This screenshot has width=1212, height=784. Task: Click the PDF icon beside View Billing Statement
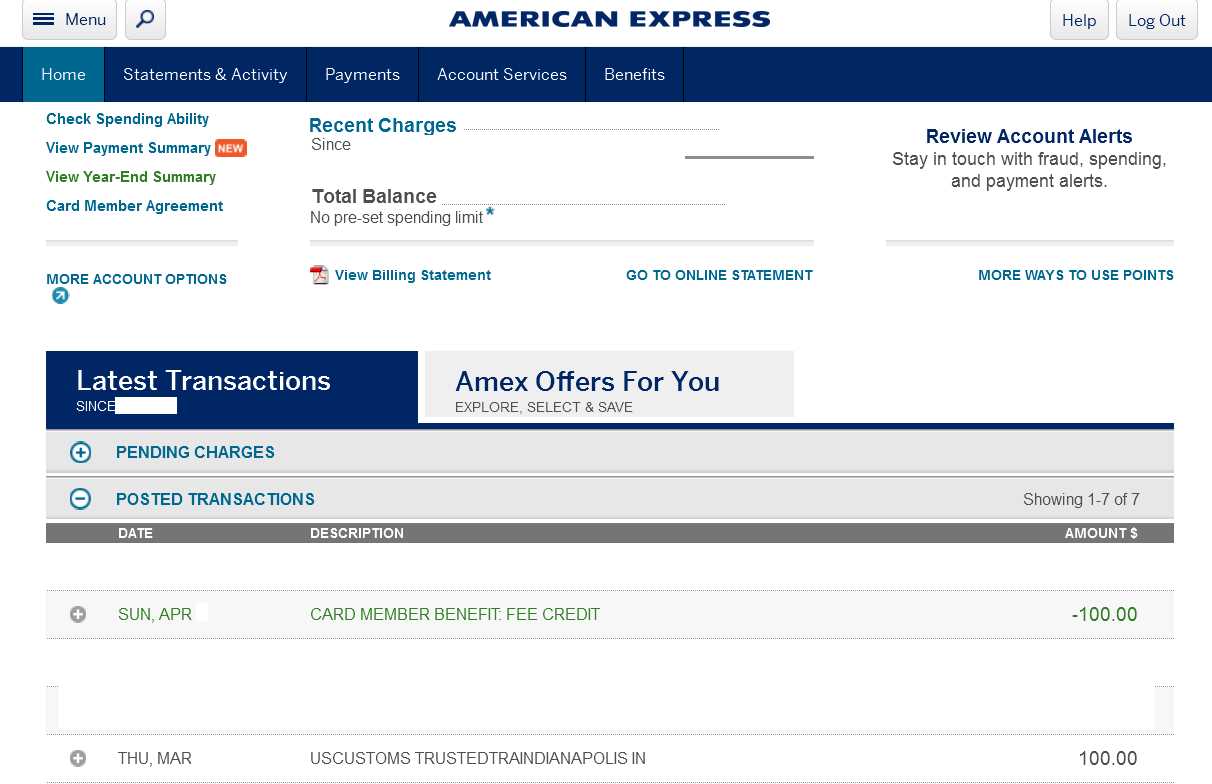(319, 275)
